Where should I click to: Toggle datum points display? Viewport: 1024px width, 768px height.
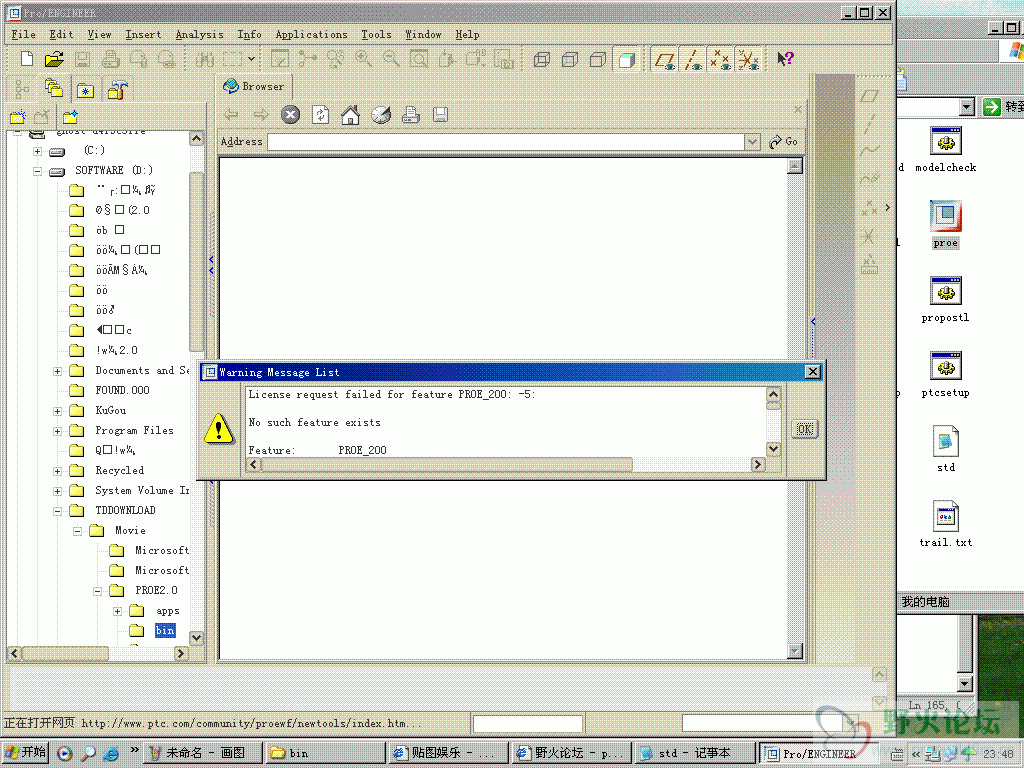[x=720, y=59]
